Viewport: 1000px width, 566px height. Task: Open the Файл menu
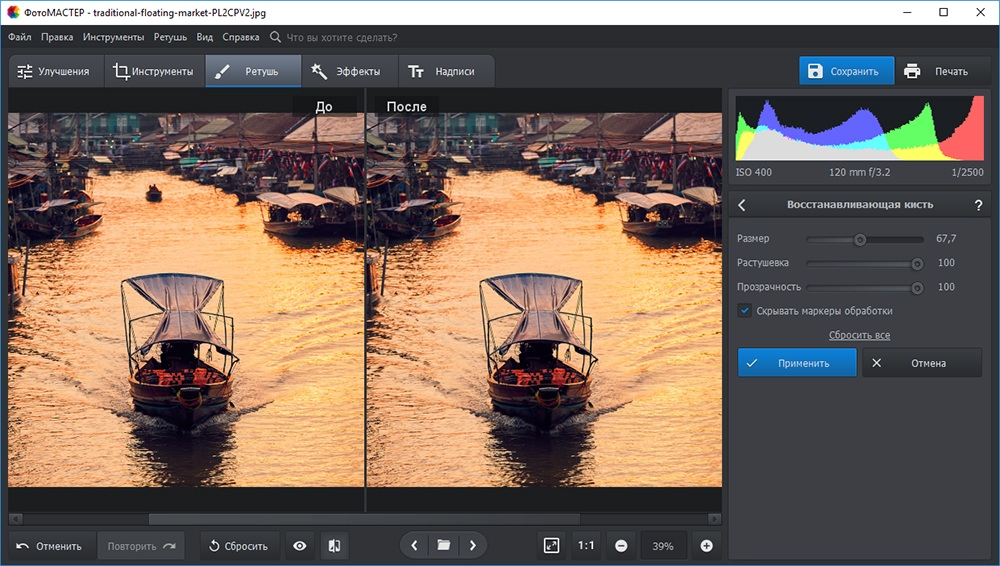tap(20, 37)
